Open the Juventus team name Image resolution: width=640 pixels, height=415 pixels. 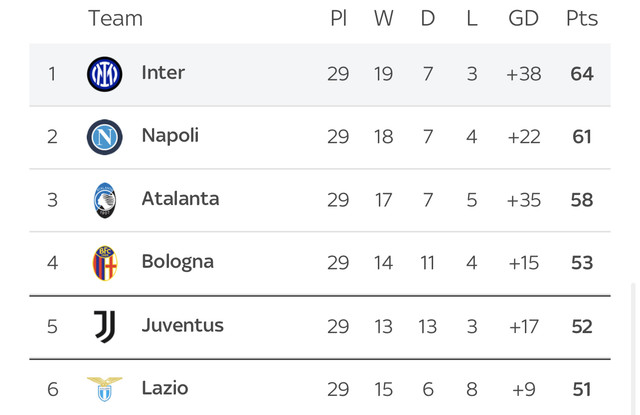[x=182, y=325]
